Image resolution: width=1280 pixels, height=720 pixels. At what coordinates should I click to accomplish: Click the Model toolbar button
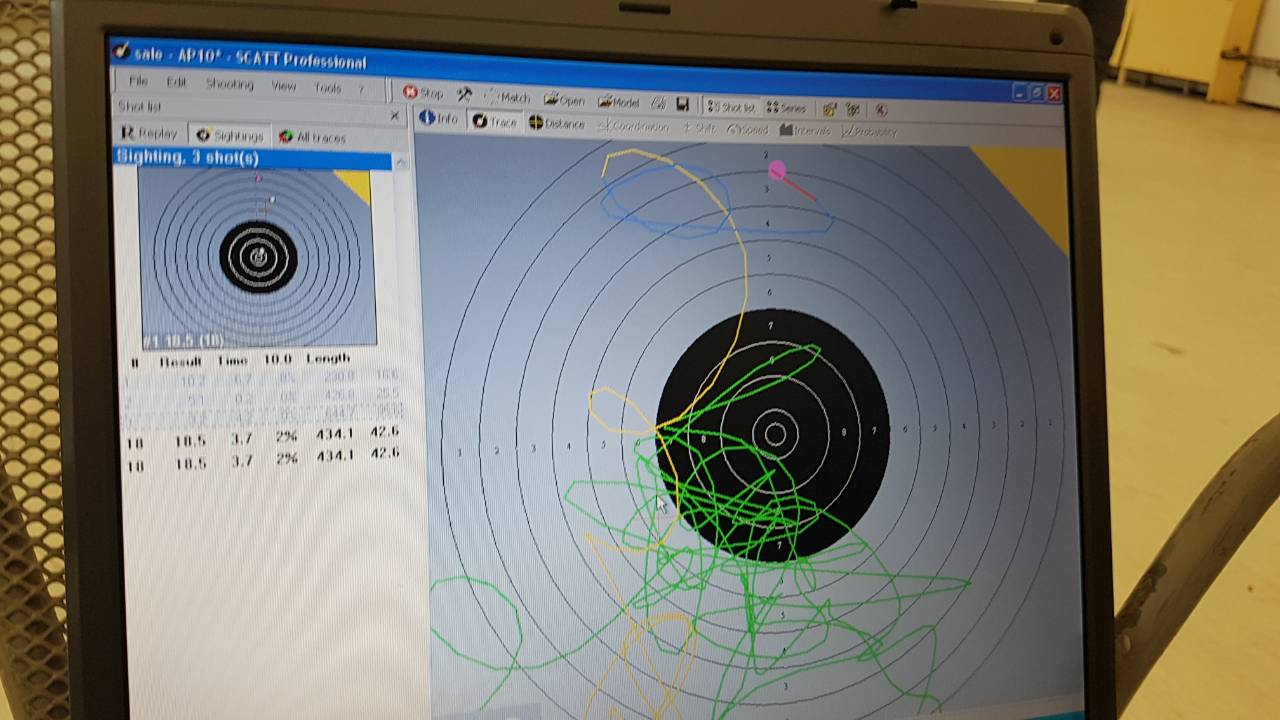click(x=619, y=101)
